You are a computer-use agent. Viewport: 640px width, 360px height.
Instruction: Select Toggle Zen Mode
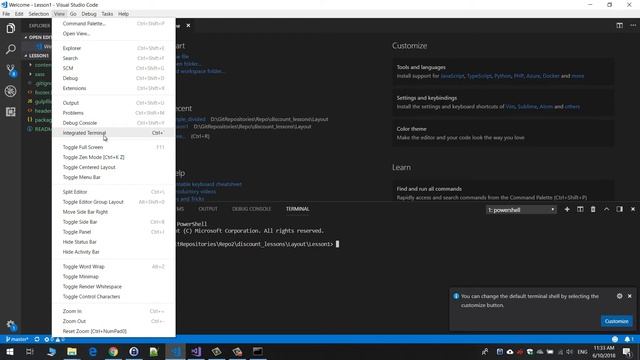[x=113, y=157]
